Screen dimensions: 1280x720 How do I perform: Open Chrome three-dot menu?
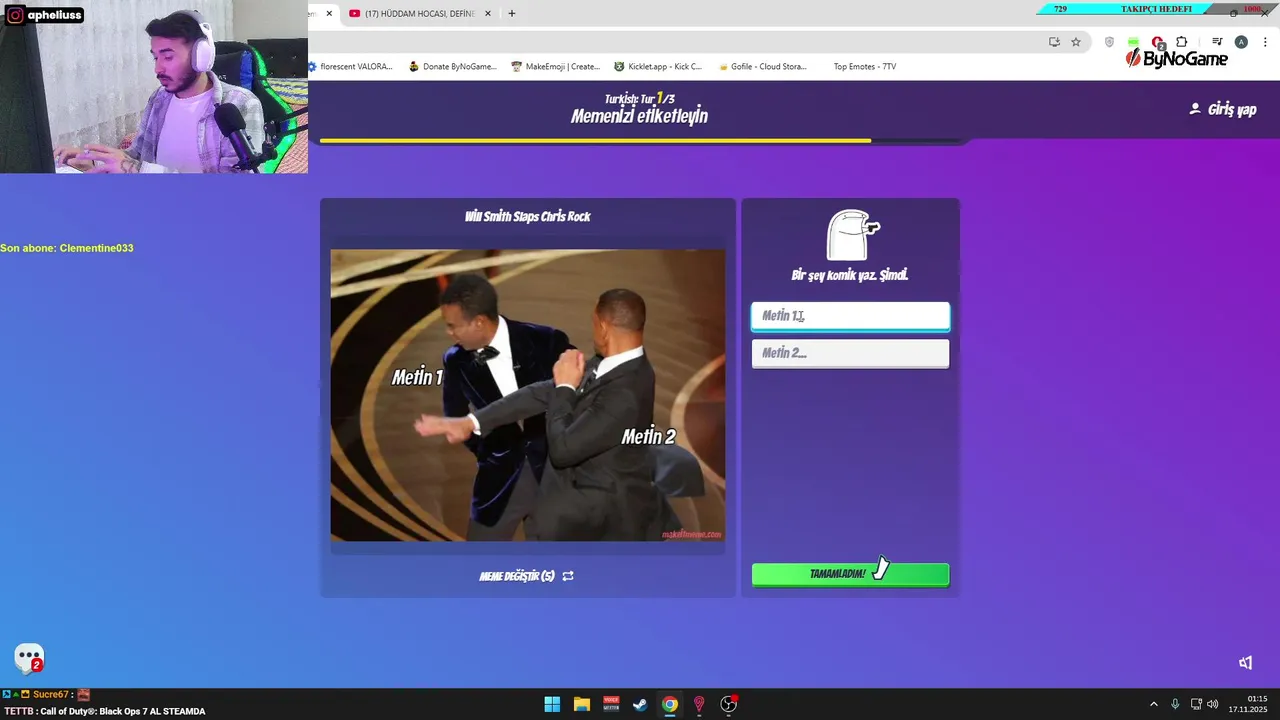tap(1265, 42)
